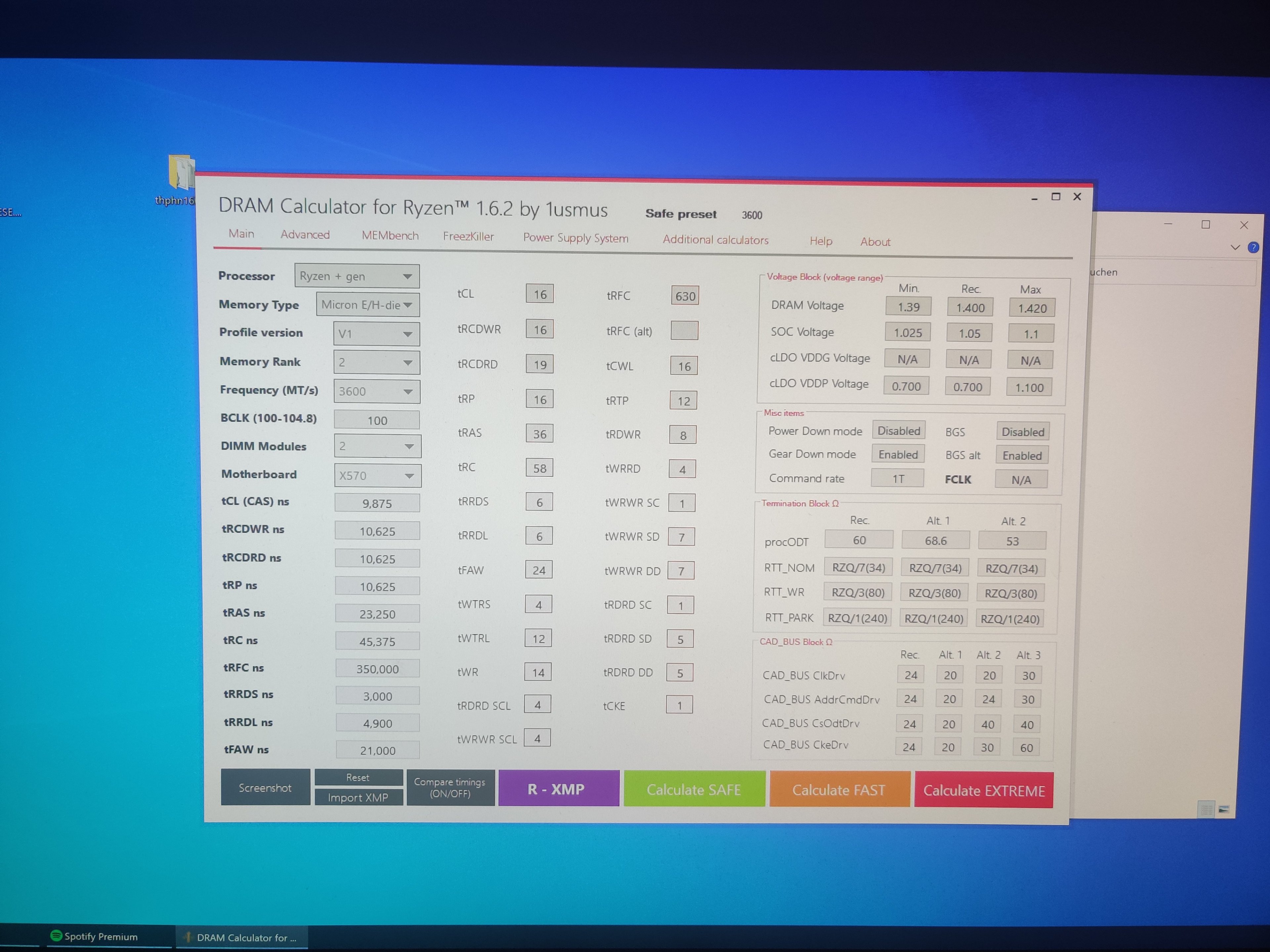Maximize the DRAM Calculator window
Screen dimensions: 1270x952
click(1055, 197)
